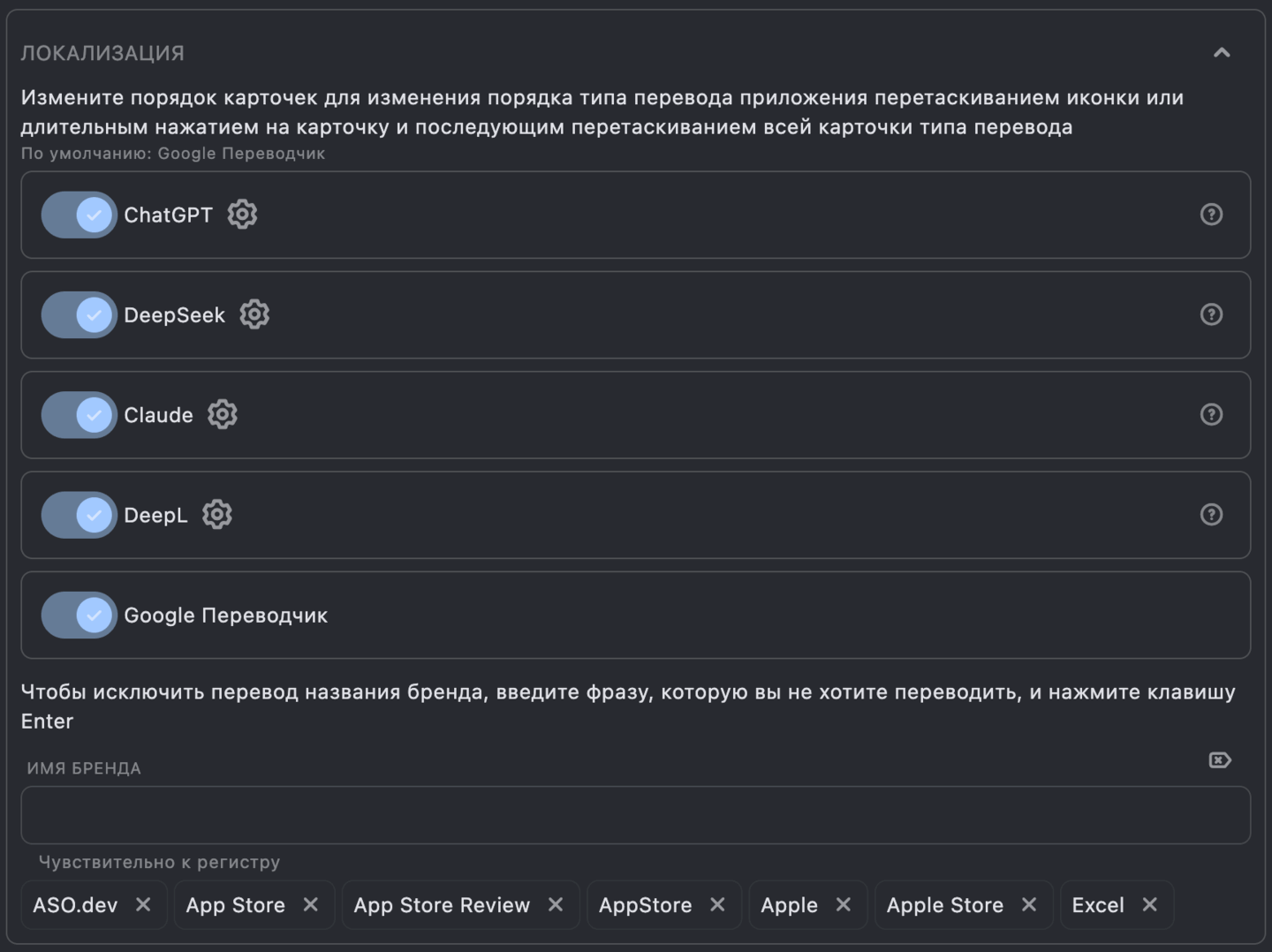Screen dimensions: 1272x952
Task: Click the question mark beside DeepSeek
Action: 1211,314
